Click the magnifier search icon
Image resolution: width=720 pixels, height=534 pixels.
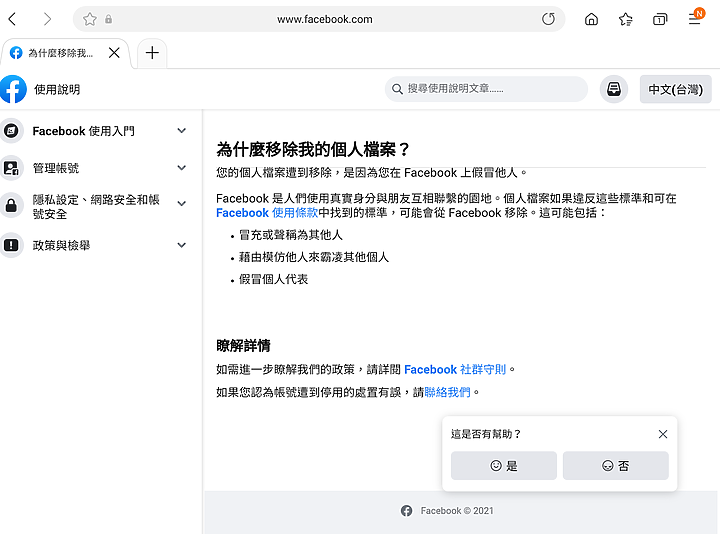click(397, 89)
